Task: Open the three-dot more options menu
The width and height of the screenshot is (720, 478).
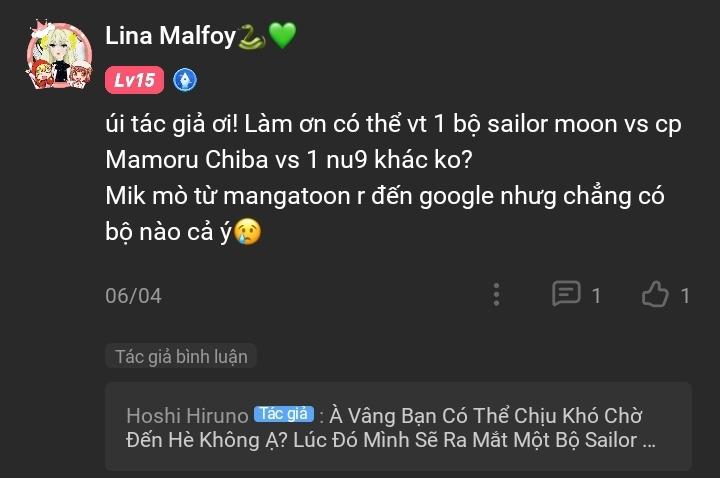Action: point(496,295)
